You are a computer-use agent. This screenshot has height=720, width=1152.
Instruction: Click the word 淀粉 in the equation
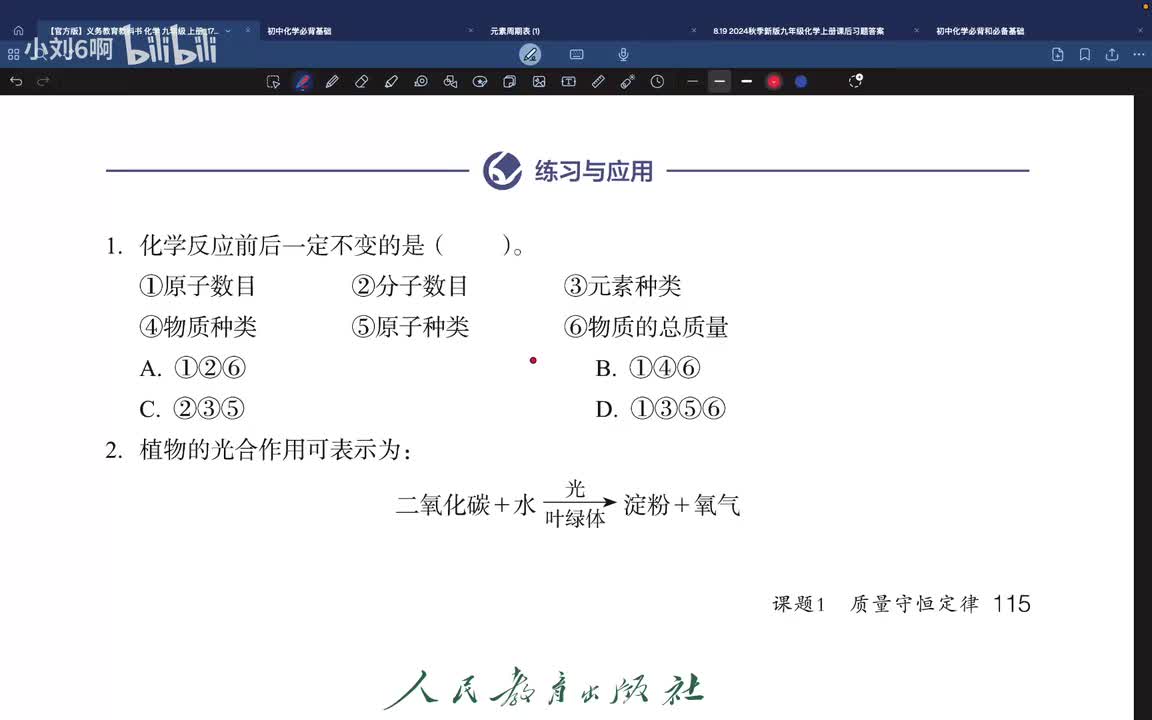click(x=647, y=505)
